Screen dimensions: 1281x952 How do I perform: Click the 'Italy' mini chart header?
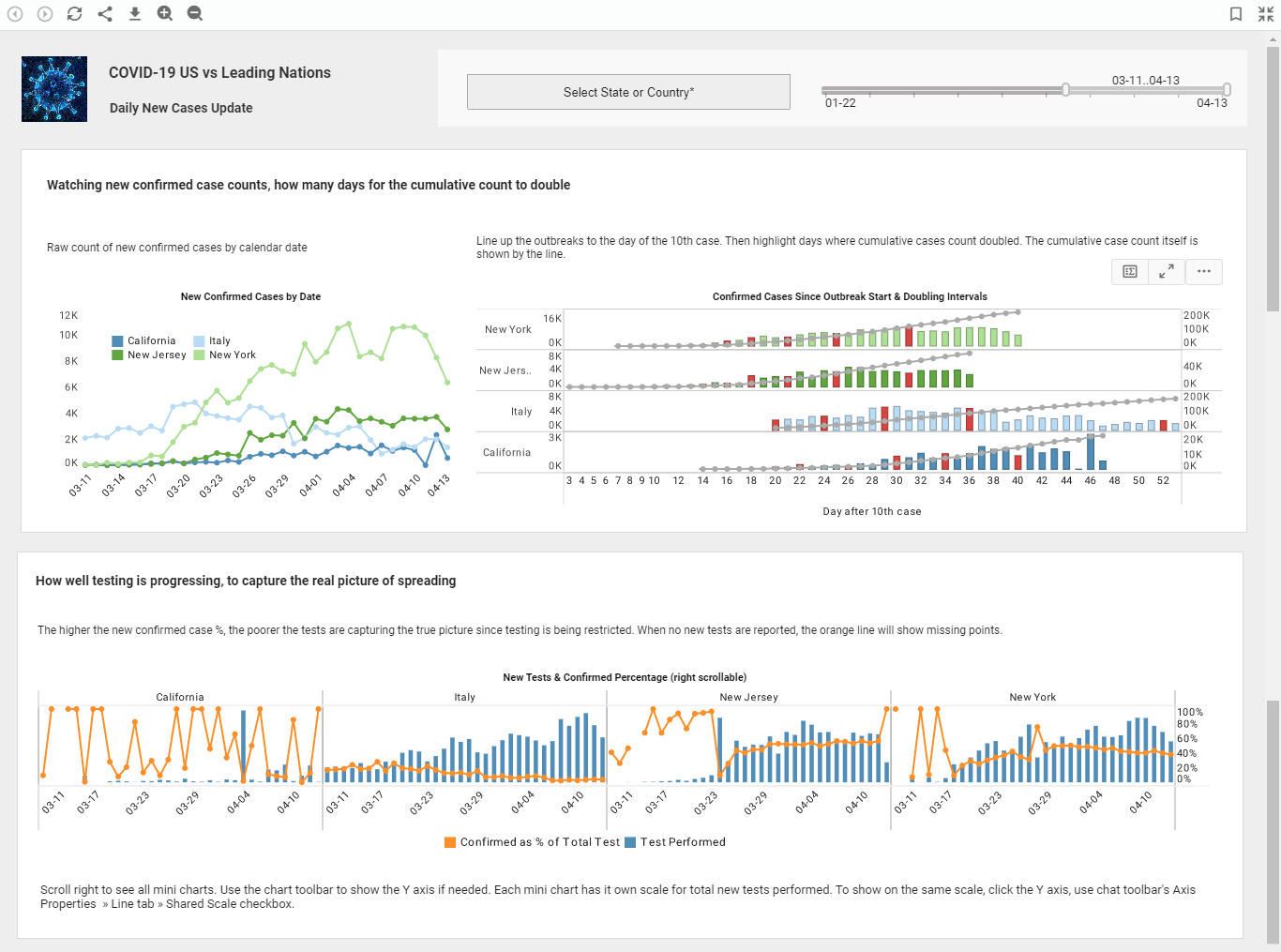[465, 698]
